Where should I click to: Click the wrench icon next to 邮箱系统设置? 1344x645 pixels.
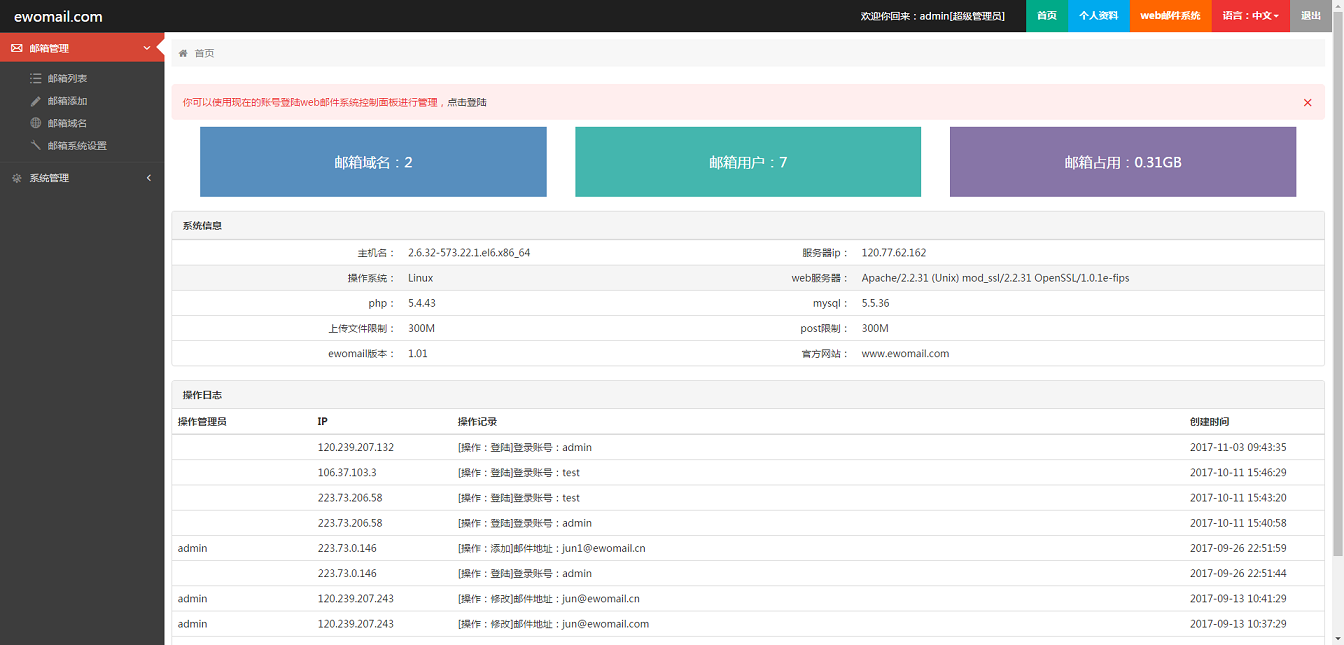[36, 145]
